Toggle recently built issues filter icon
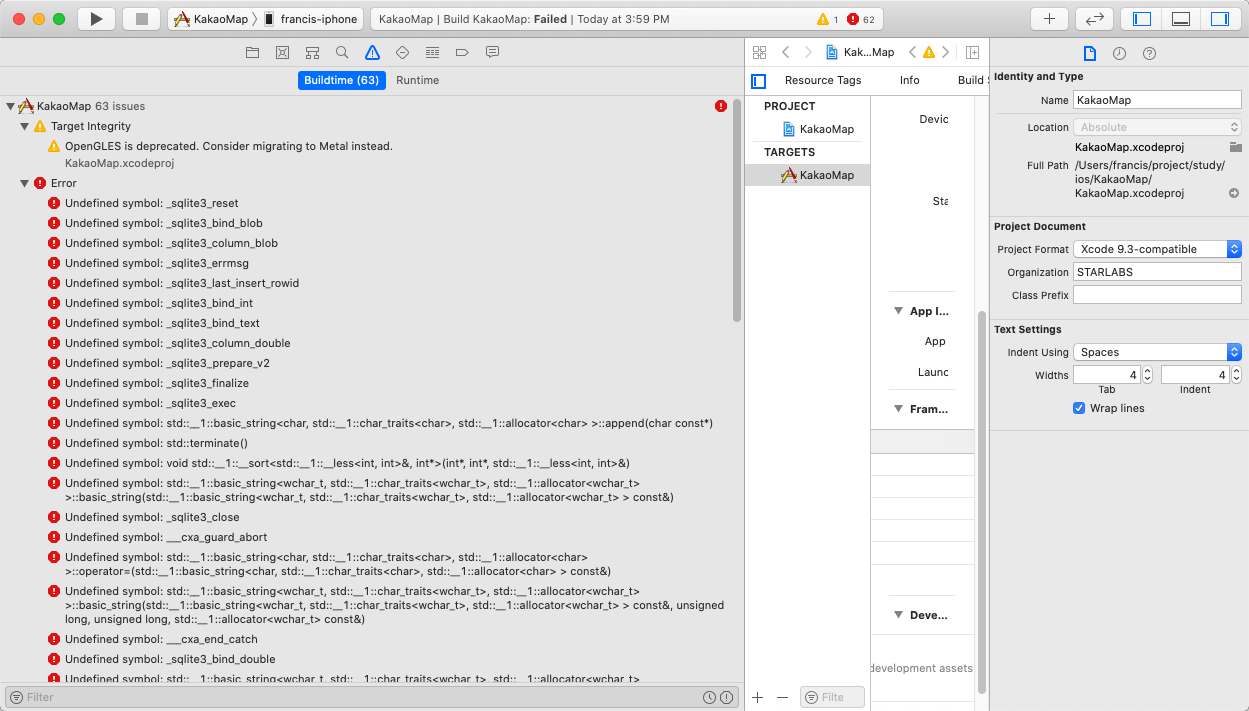 [x=709, y=697]
